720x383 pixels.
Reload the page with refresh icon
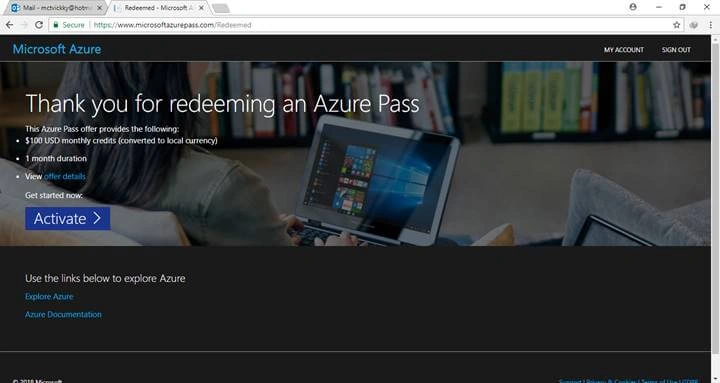[x=39, y=25]
